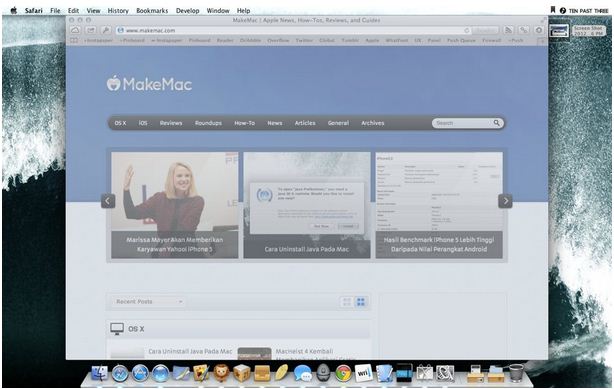The height and width of the screenshot is (389, 614).
Task: Open the bookmarks book icon in the bookmarks bar
Action: click(74, 40)
